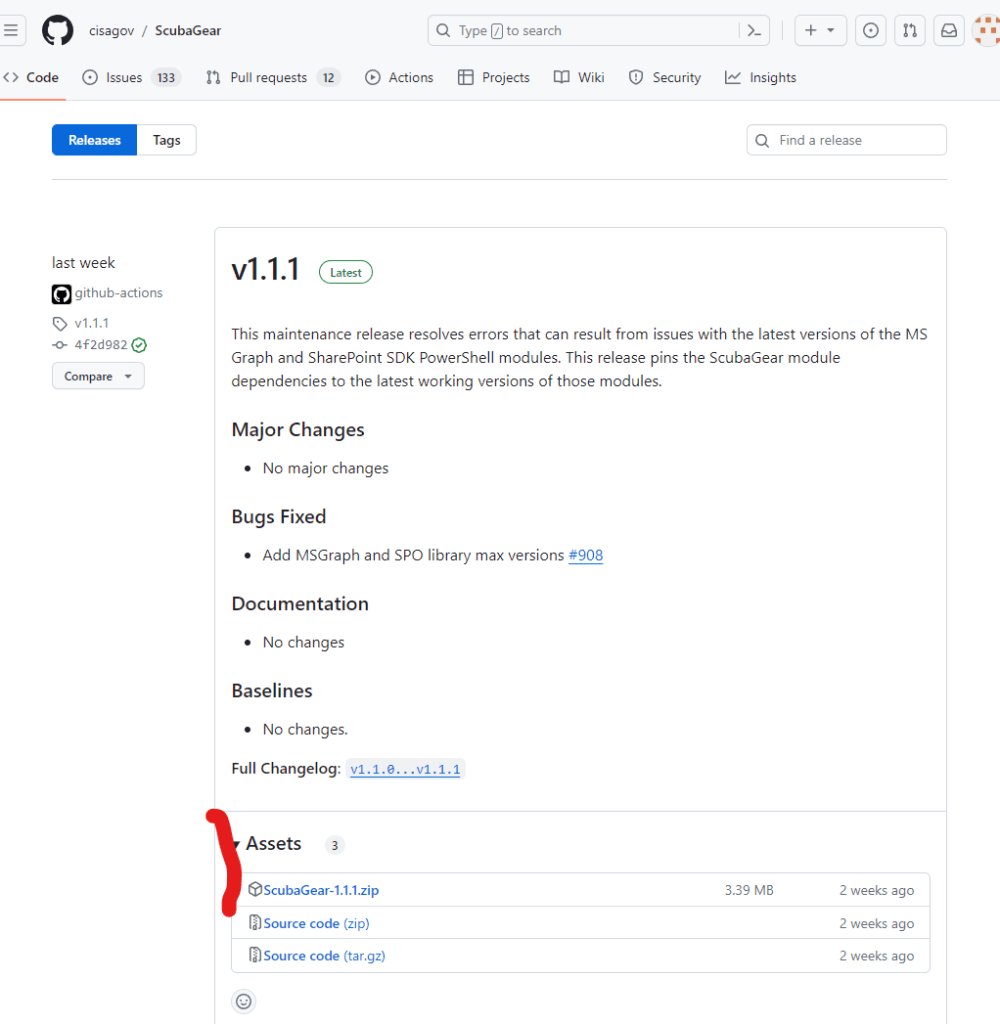
Task: Open the Actions section
Action: [399, 77]
